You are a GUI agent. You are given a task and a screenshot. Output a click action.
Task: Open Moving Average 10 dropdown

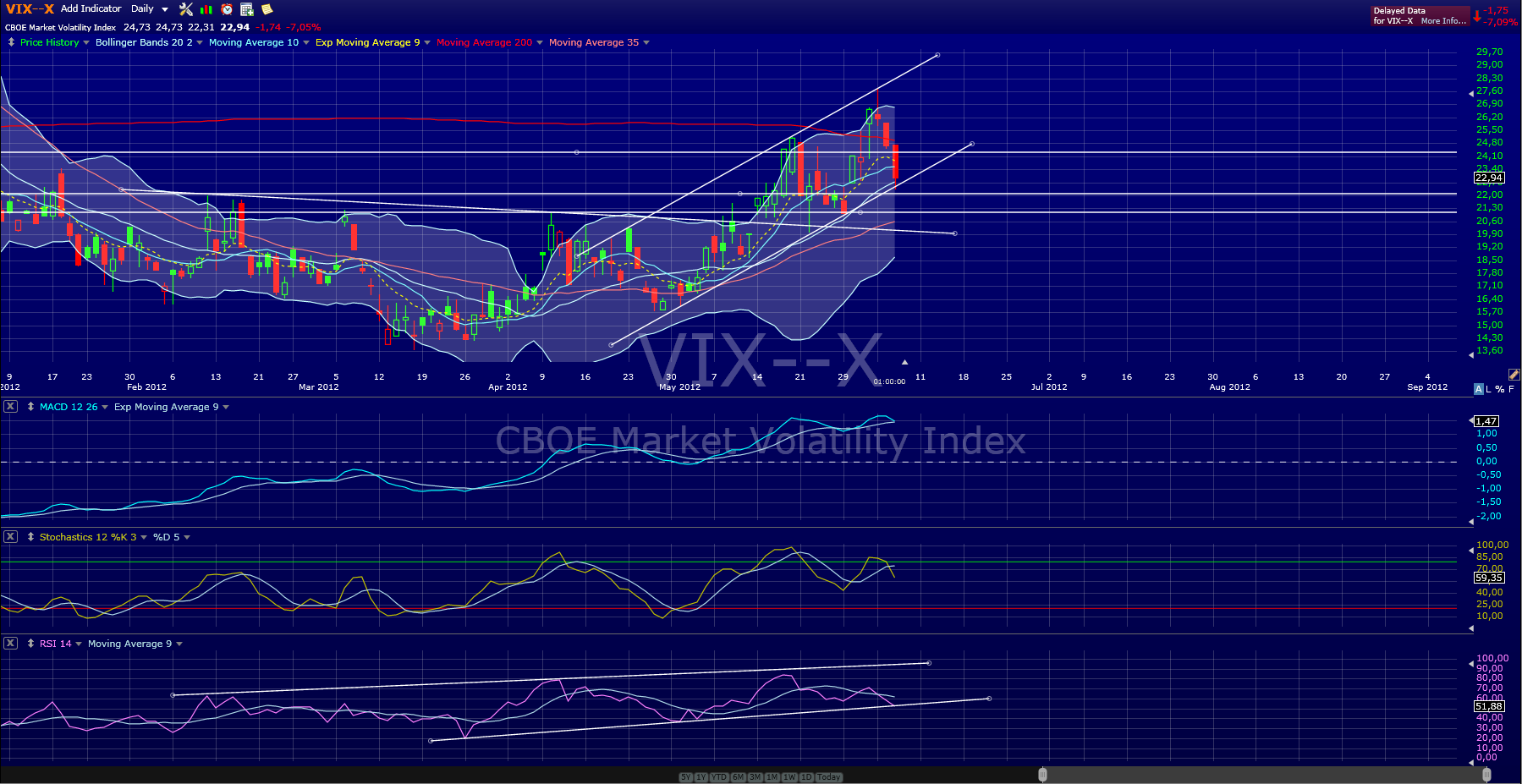(306, 43)
